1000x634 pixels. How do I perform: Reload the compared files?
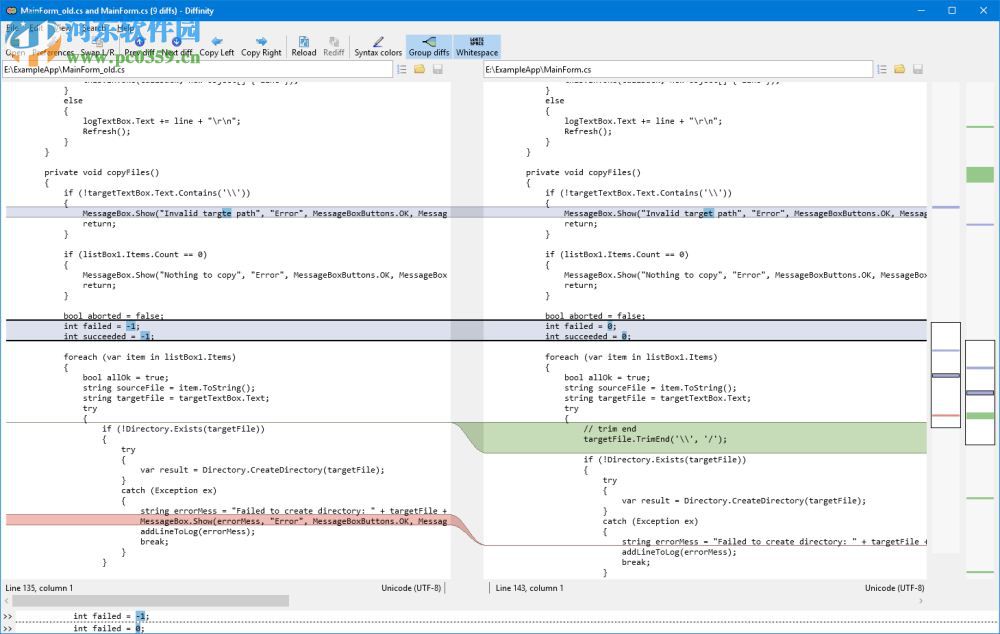(303, 46)
